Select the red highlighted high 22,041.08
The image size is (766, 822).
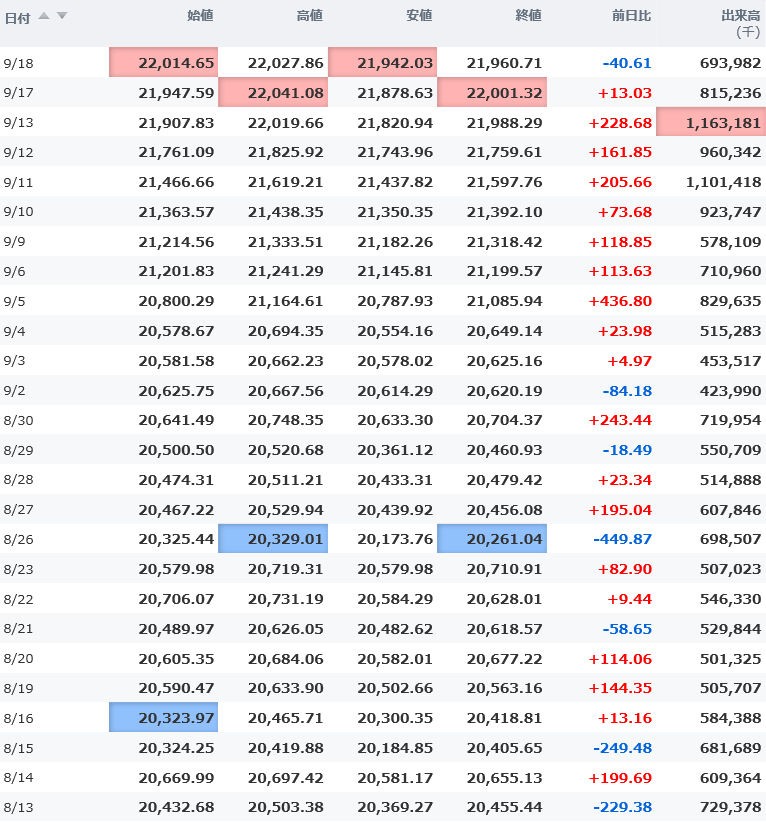[x=273, y=92]
